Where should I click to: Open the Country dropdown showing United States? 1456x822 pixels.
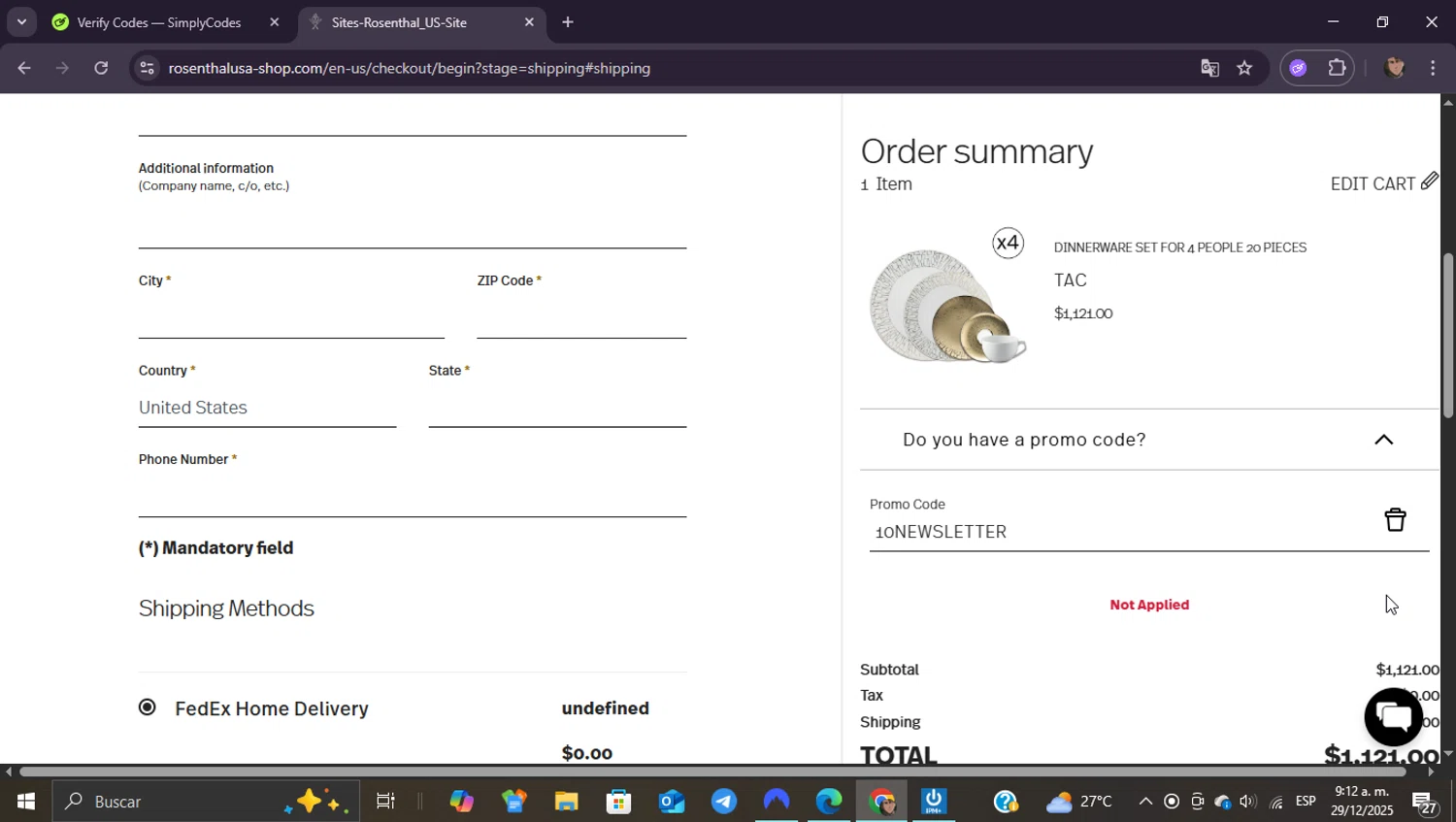[267, 408]
